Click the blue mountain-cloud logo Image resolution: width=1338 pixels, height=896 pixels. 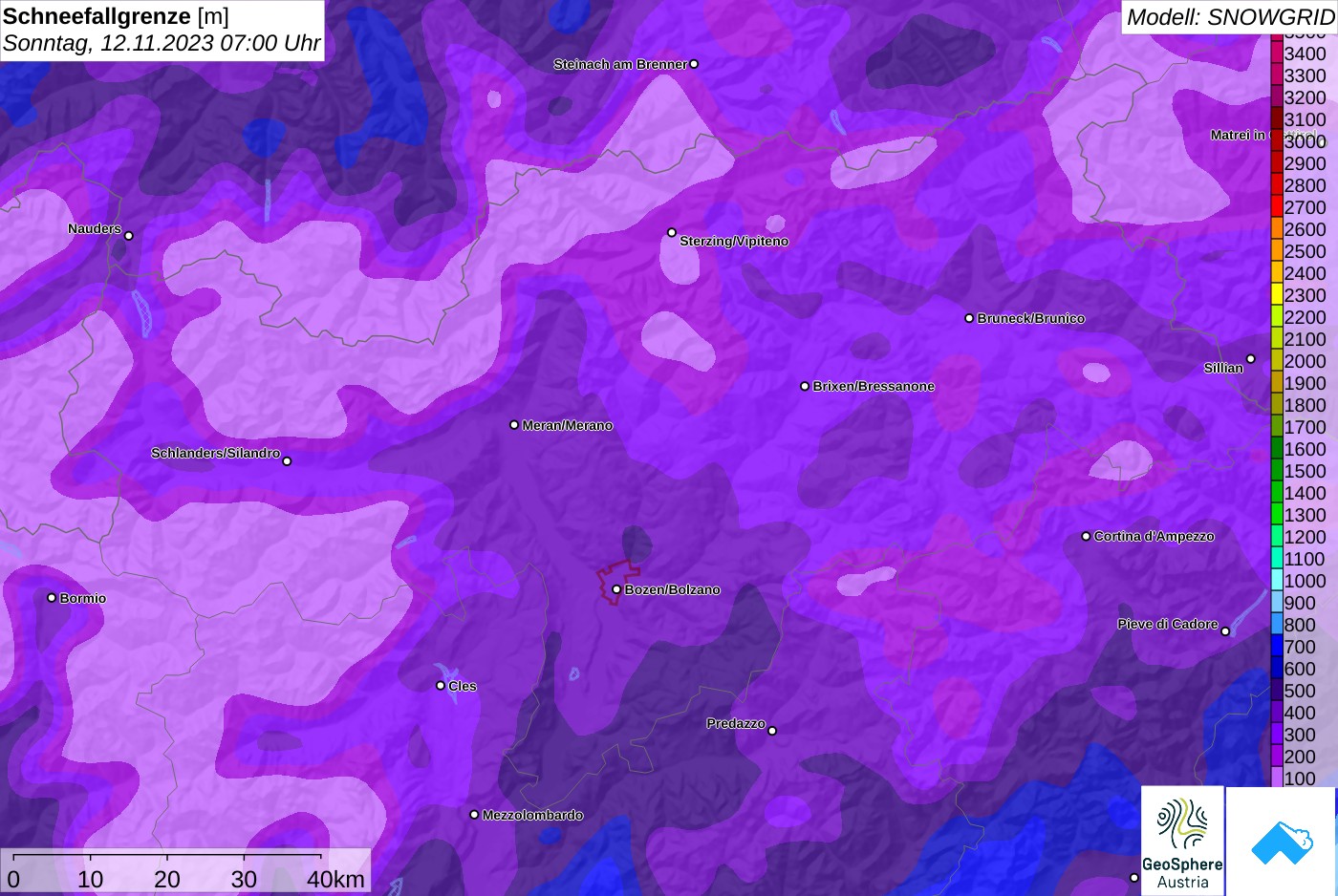1281,842
